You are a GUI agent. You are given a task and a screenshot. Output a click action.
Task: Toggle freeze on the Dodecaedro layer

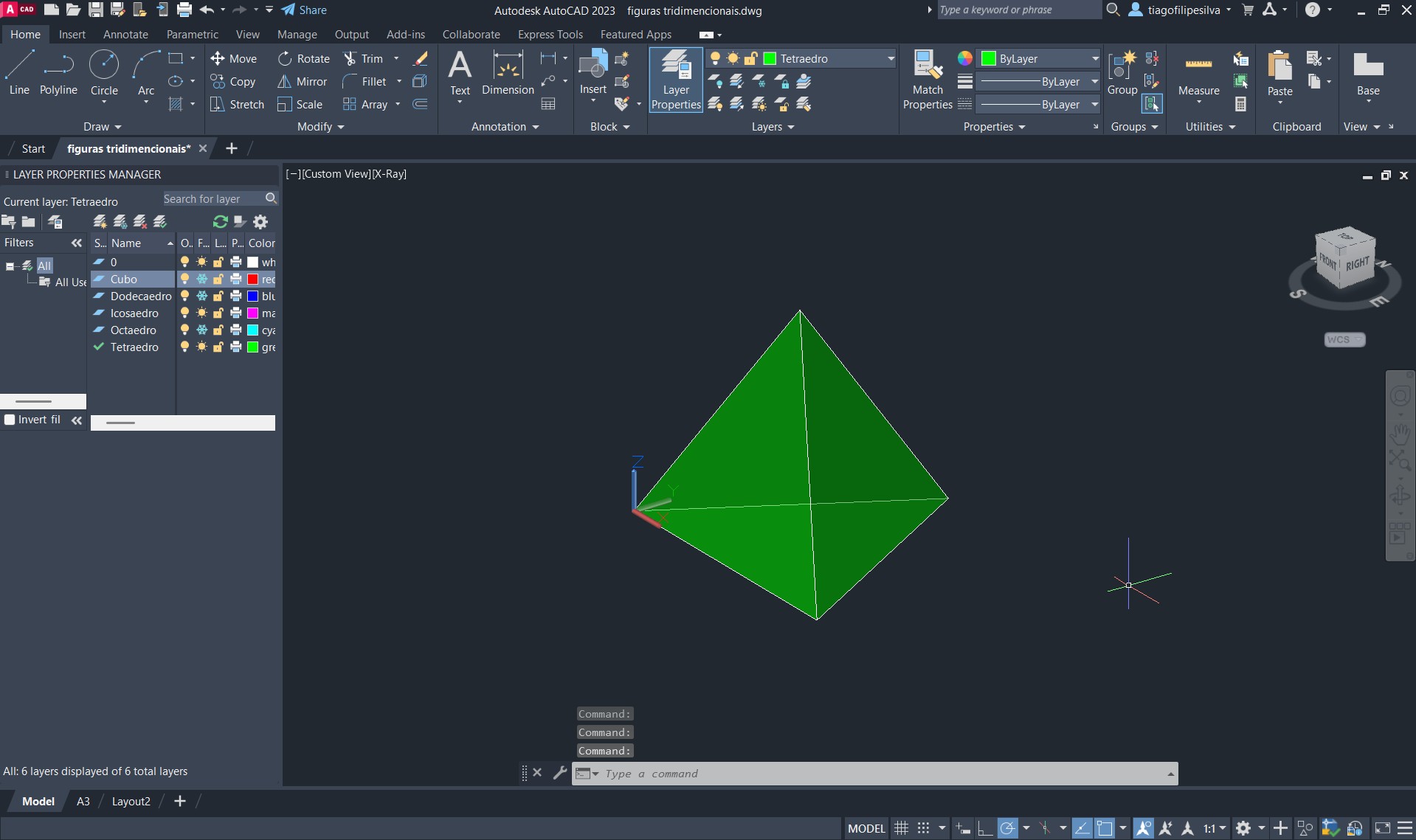pos(201,296)
